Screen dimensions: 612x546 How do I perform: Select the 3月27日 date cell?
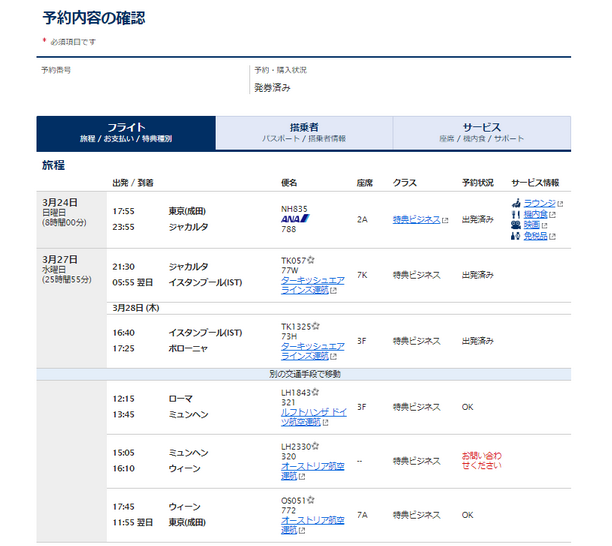71,308
